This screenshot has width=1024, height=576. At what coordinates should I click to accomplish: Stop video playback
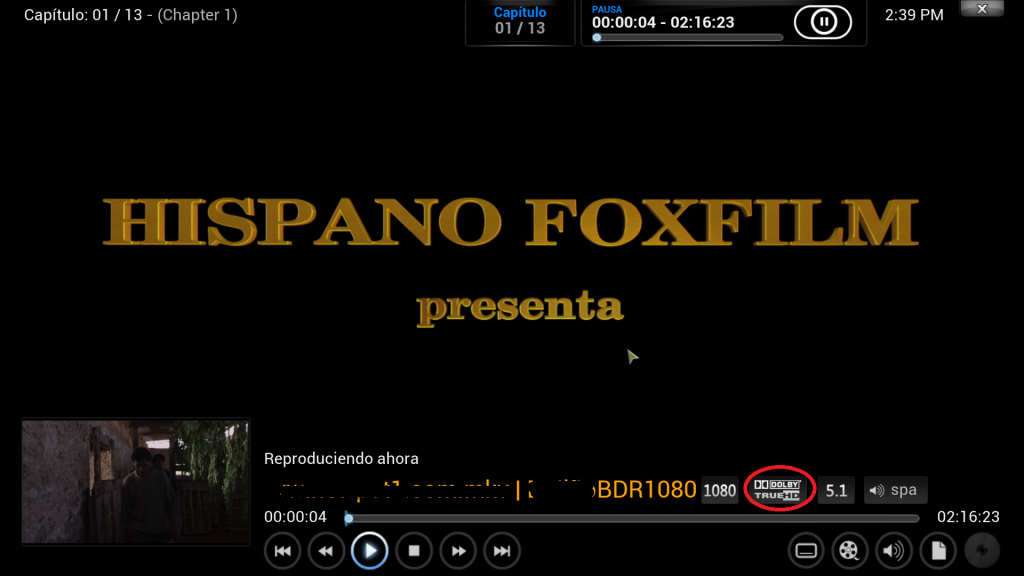413,550
